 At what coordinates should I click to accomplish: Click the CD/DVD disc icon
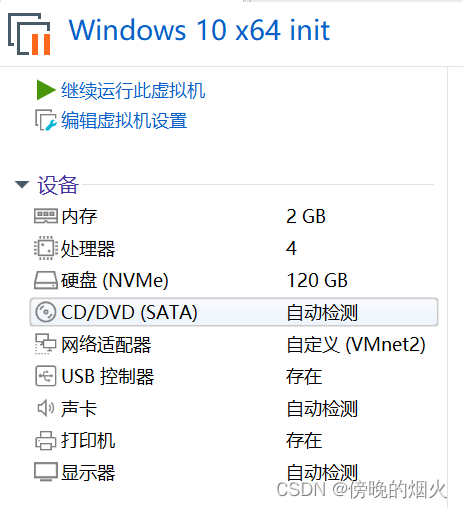click(x=45, y=312)
